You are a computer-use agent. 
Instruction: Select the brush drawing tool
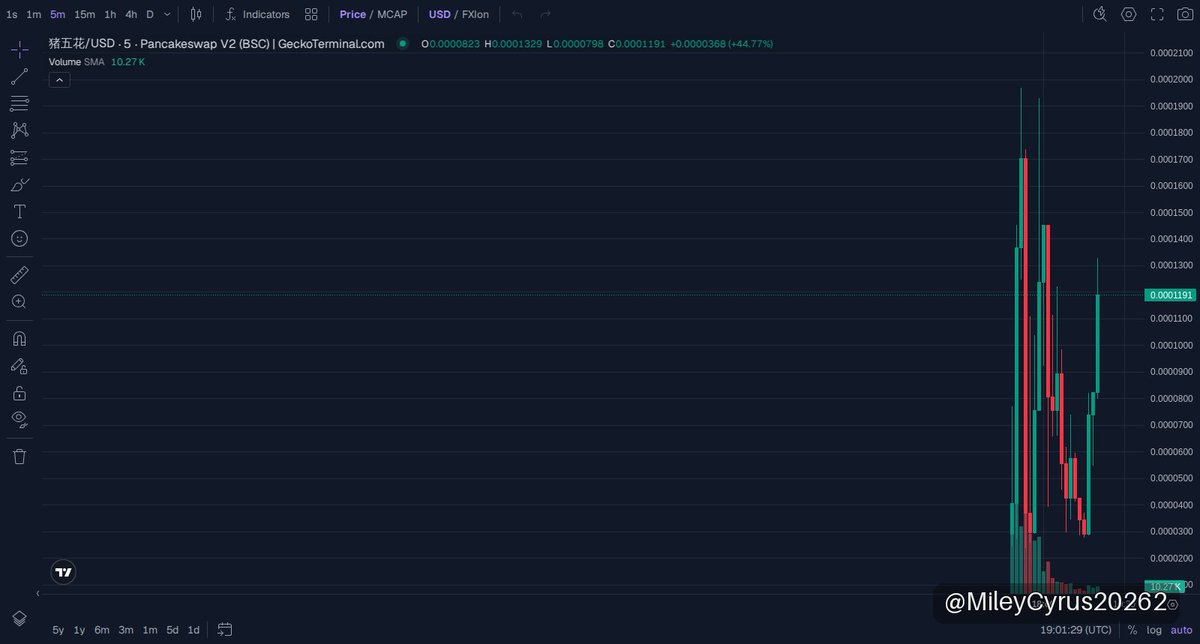19,184
